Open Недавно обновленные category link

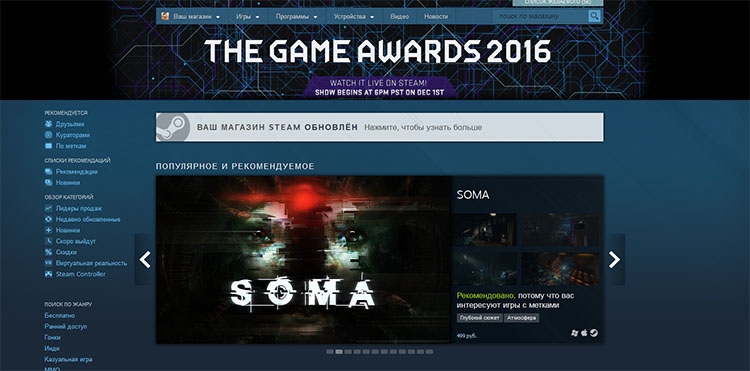tap(88, 219)
